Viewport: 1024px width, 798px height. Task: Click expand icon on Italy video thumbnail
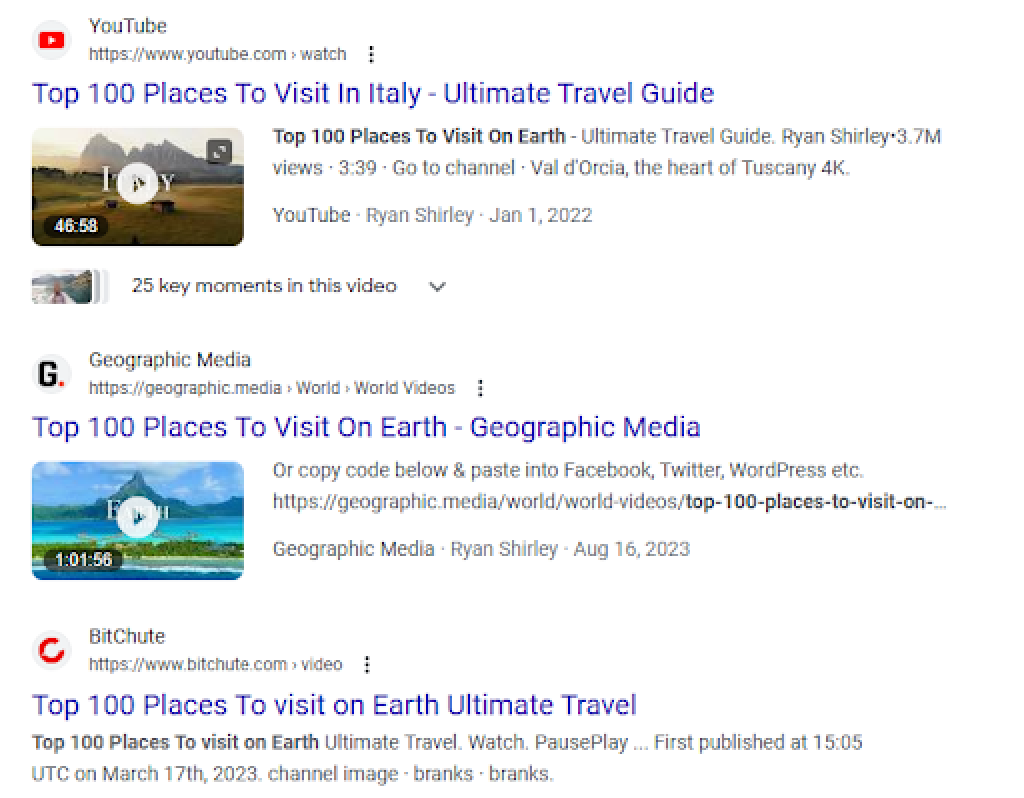click(219, 152)
